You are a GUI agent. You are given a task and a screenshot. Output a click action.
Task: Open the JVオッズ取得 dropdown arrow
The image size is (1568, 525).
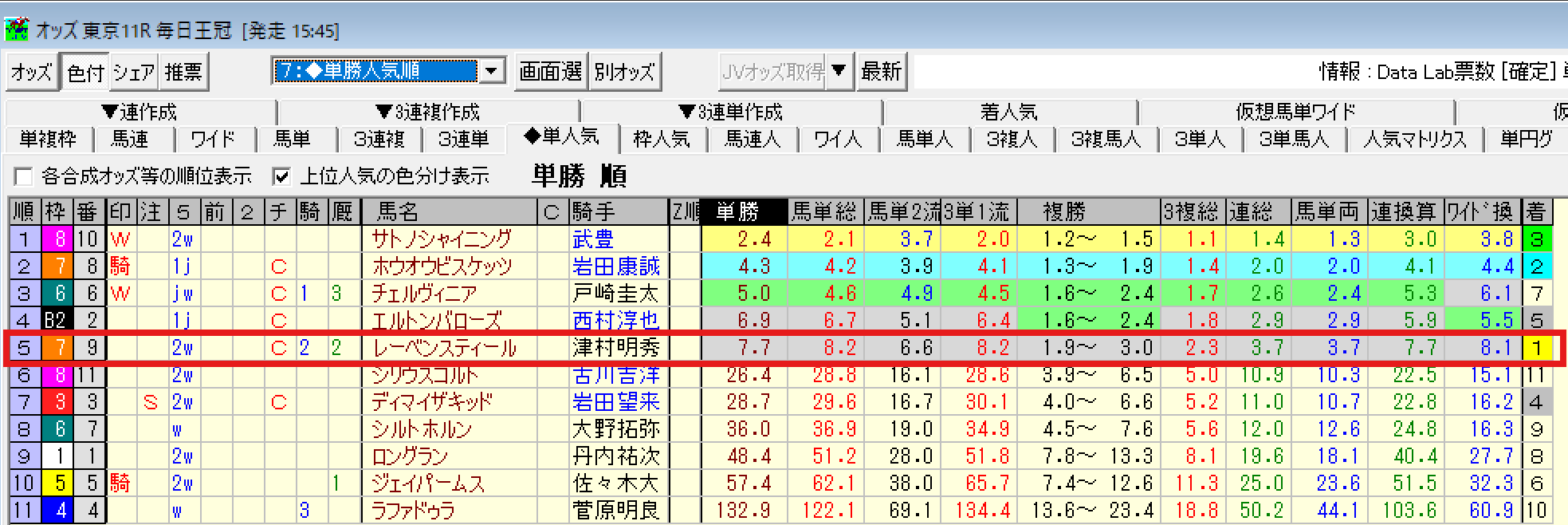pos(839,71)
